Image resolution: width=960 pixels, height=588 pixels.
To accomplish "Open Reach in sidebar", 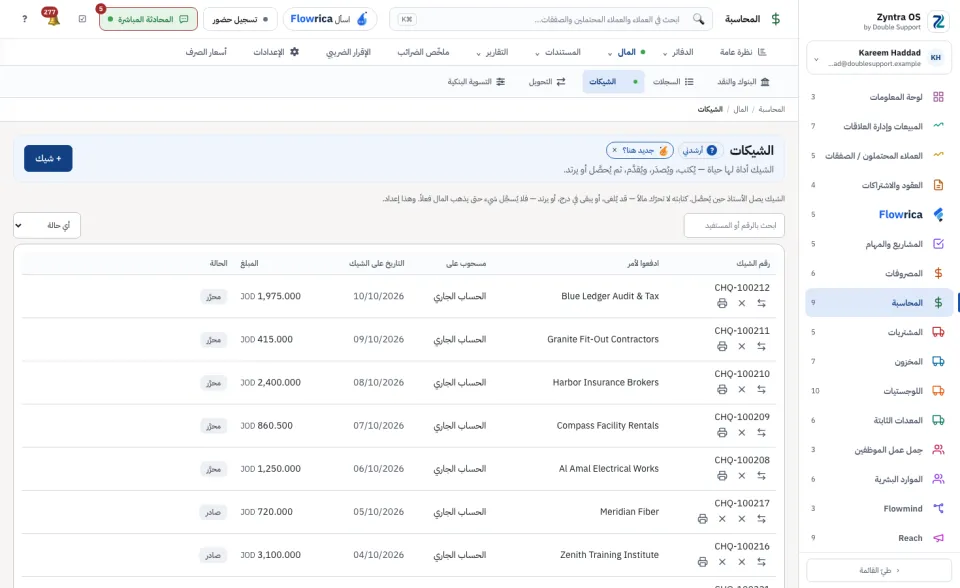I will (879, 538).
